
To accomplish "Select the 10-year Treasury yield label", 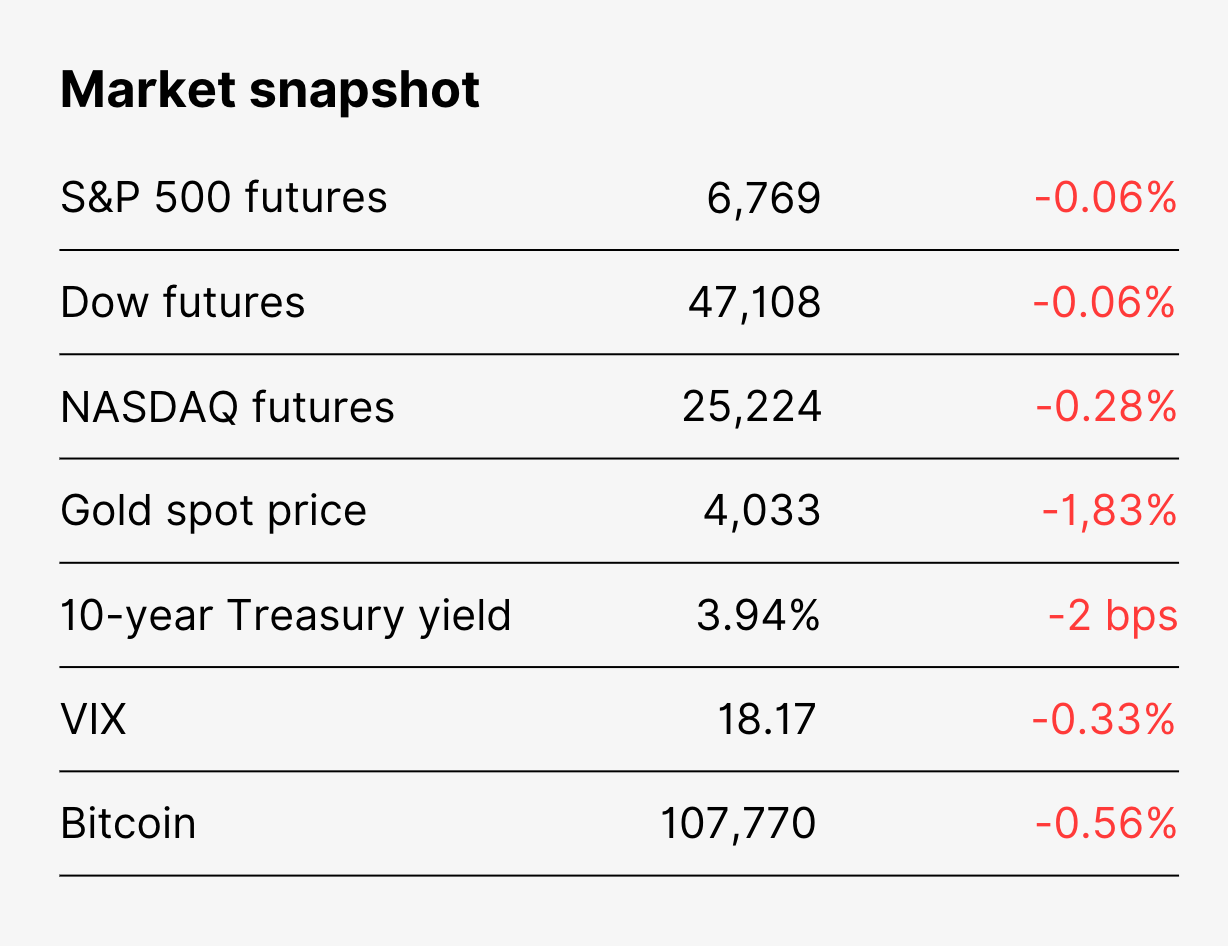I will pos(286,616).
